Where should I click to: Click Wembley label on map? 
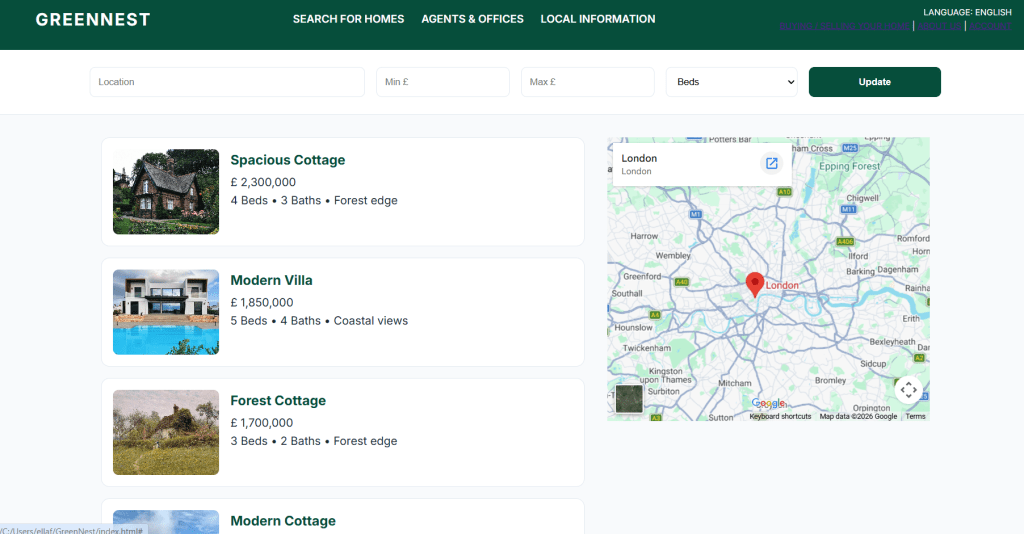(673, 255)
